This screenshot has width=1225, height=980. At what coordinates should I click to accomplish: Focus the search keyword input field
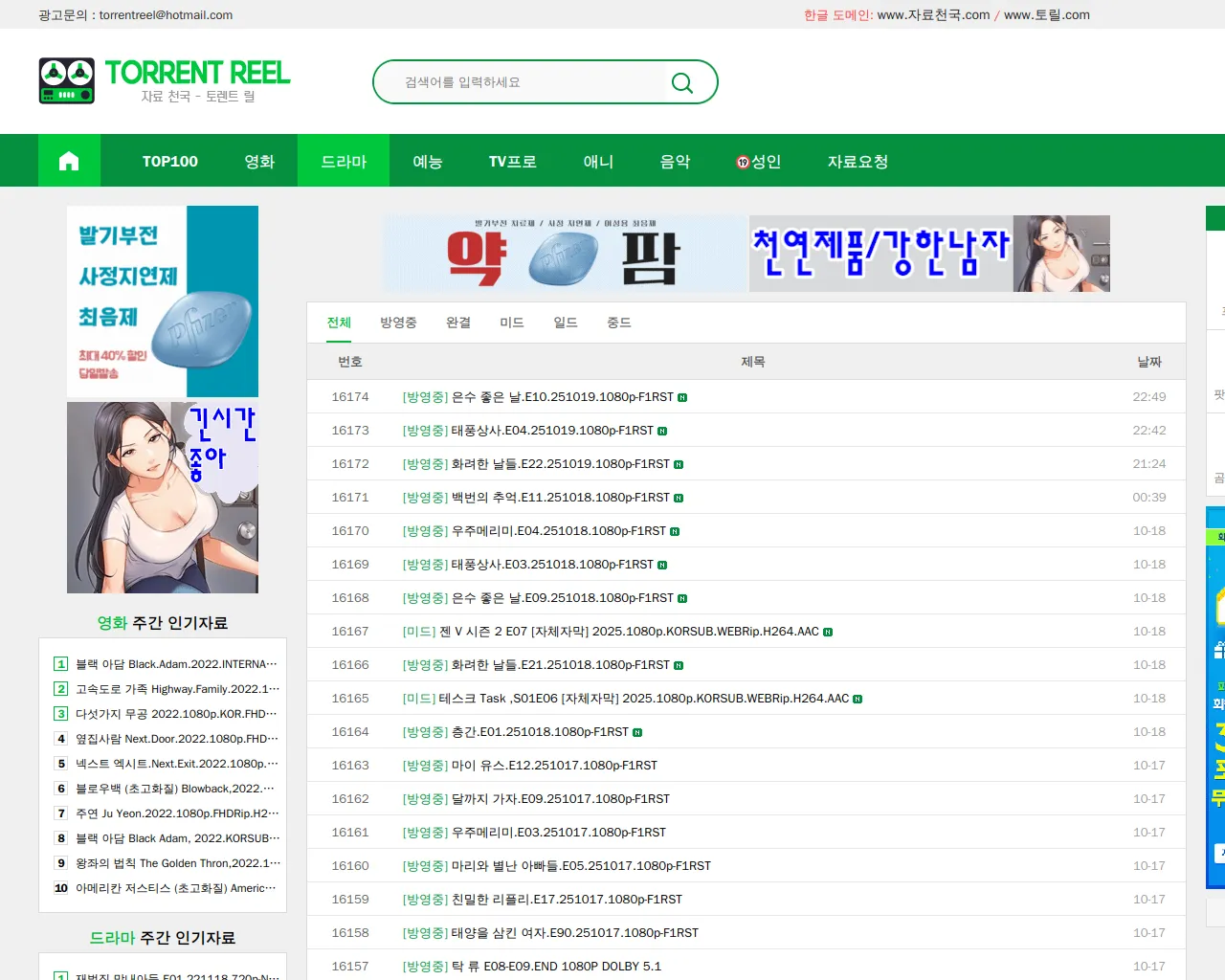click(526, 82)
